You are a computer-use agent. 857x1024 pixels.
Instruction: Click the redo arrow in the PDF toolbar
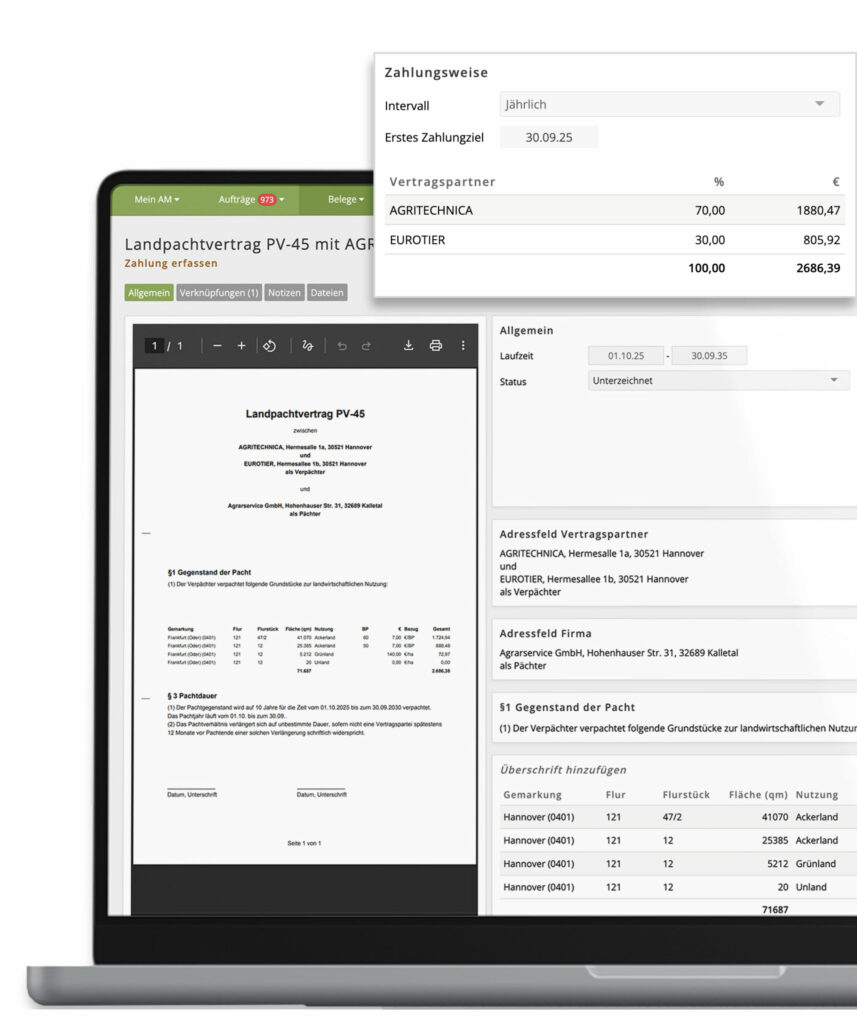tap(366, 346)
